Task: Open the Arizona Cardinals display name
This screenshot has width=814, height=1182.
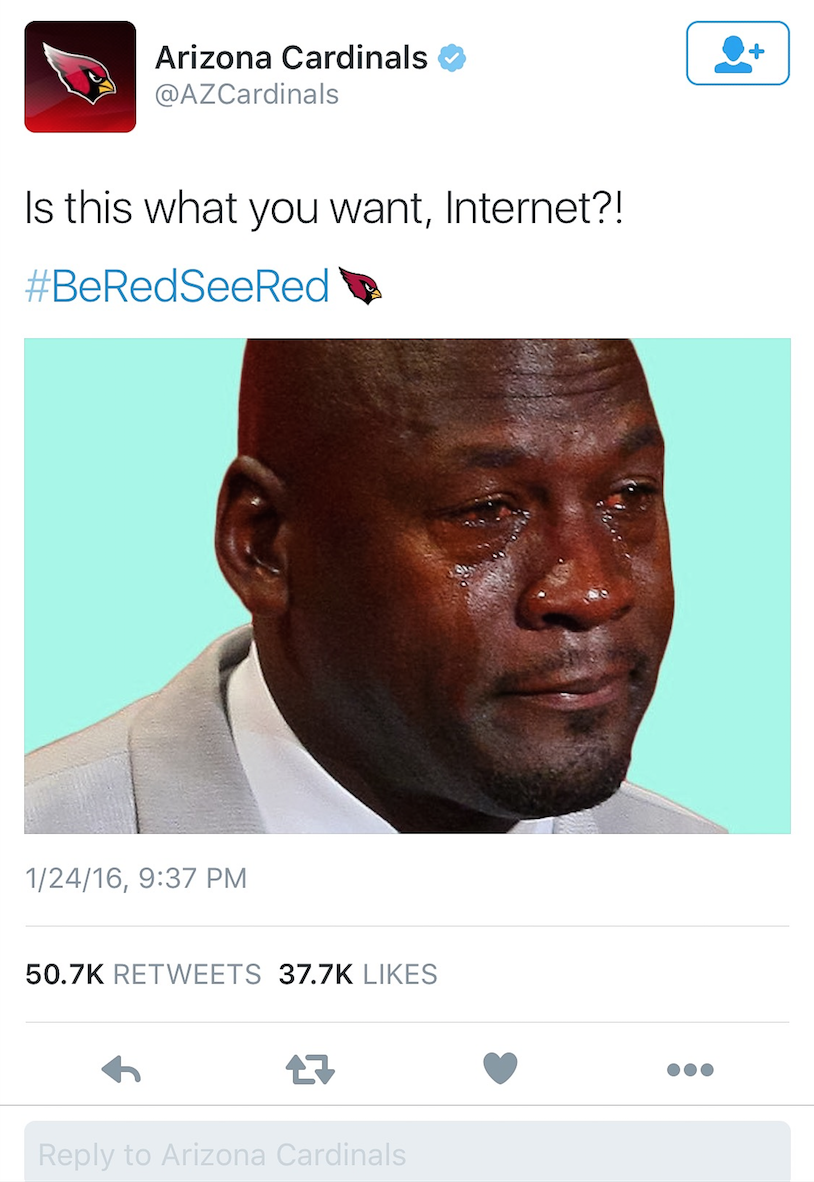Action: [x=291, y=57]
